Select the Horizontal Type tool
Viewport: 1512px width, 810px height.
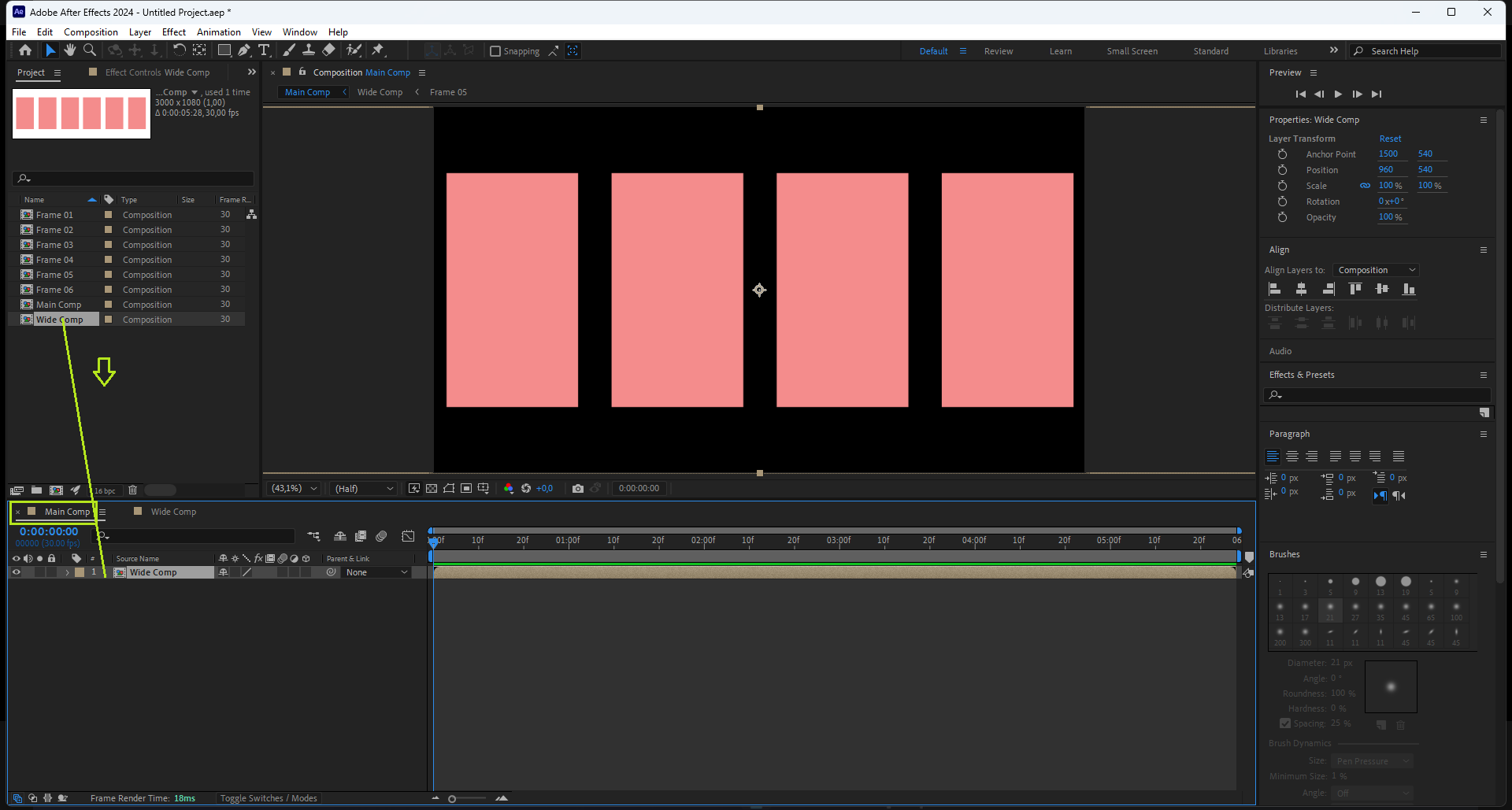[264, 50]
